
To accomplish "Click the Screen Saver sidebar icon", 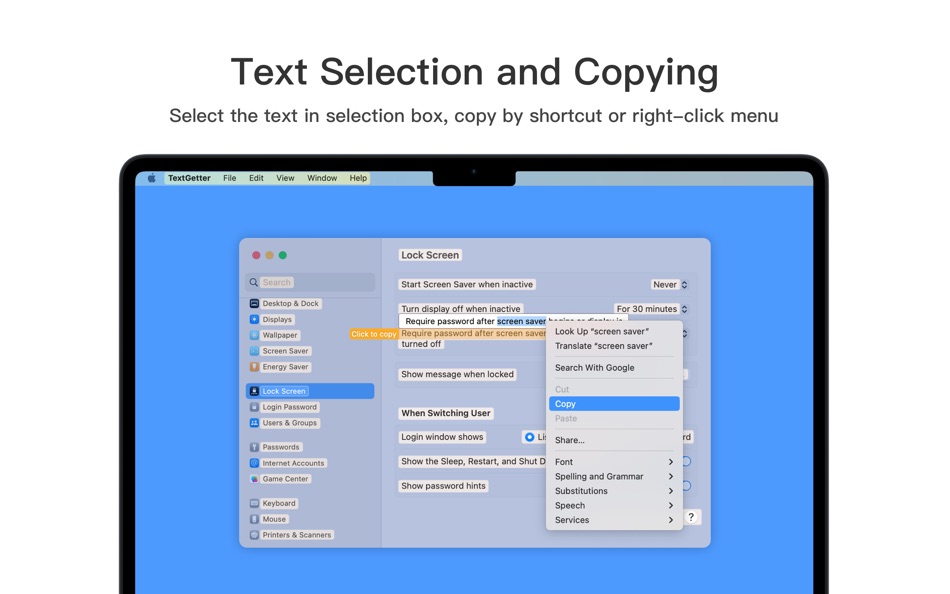I will (x=254, y=350).
